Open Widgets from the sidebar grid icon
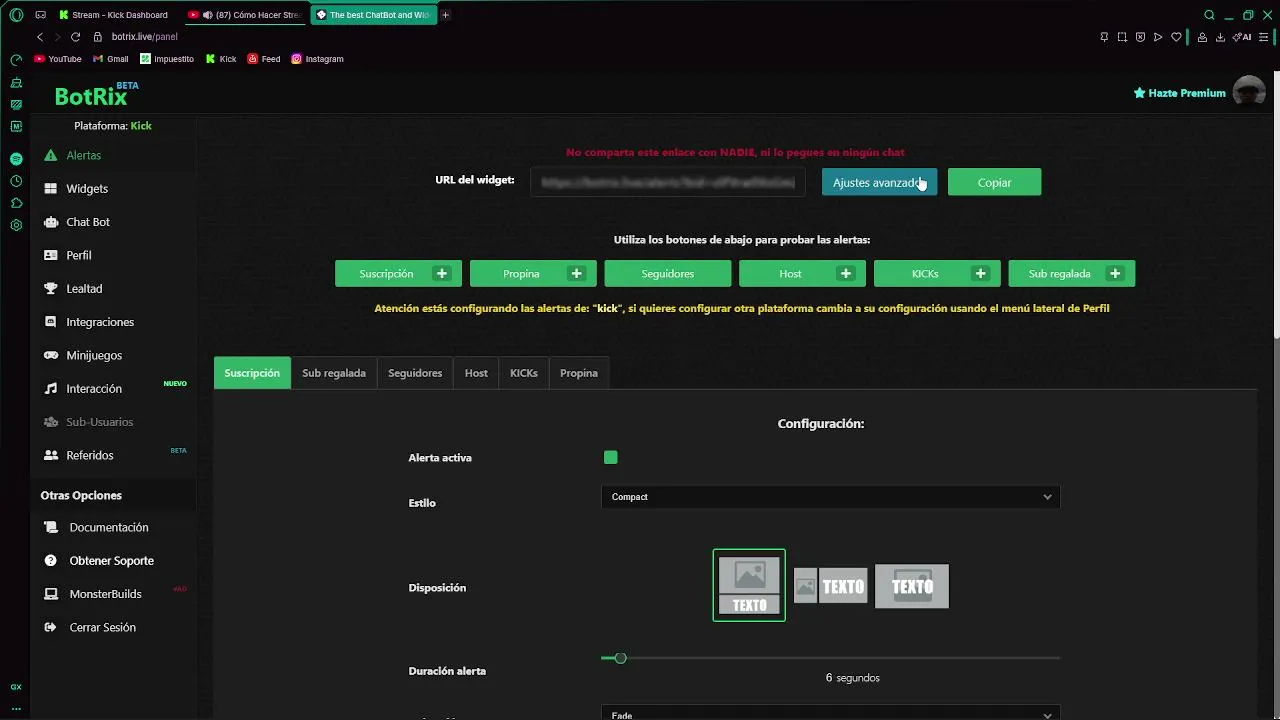1280x720 pixels. pos(51,188)
